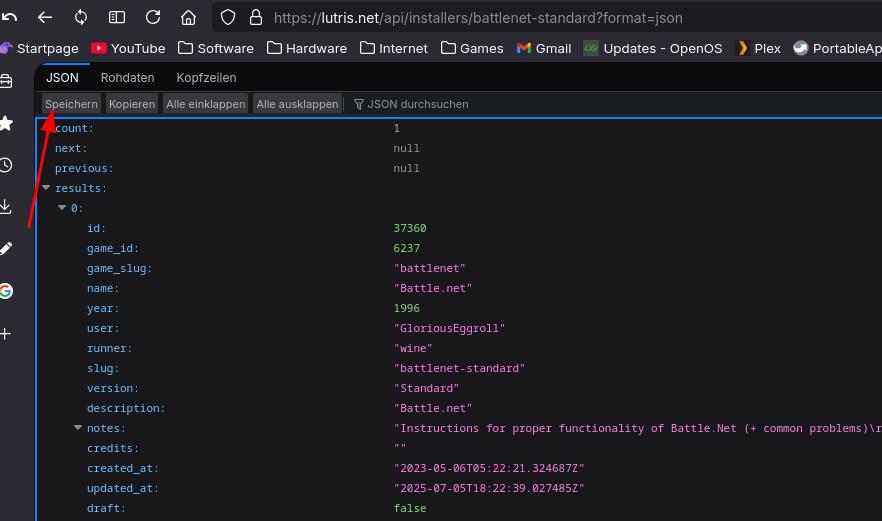
Task: Select the version value "Standard"
Action: click(426, 388)
